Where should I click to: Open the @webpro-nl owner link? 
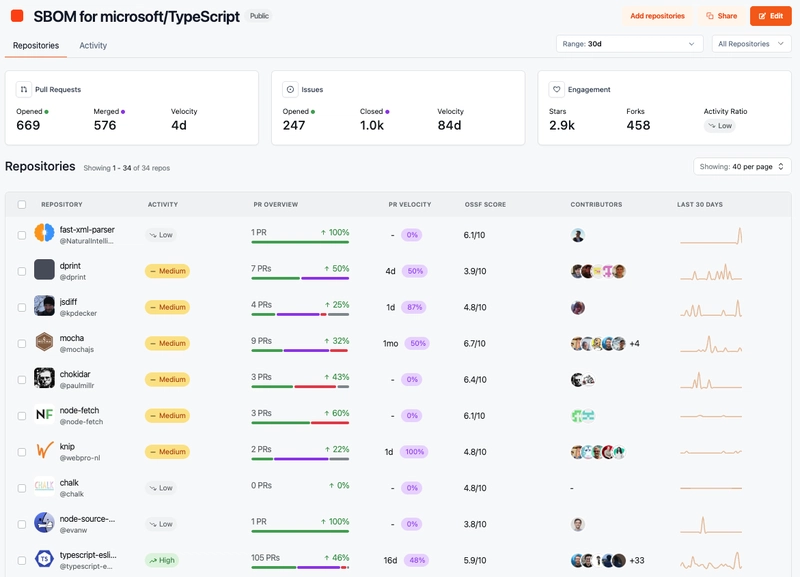click(x=80, y=458)
